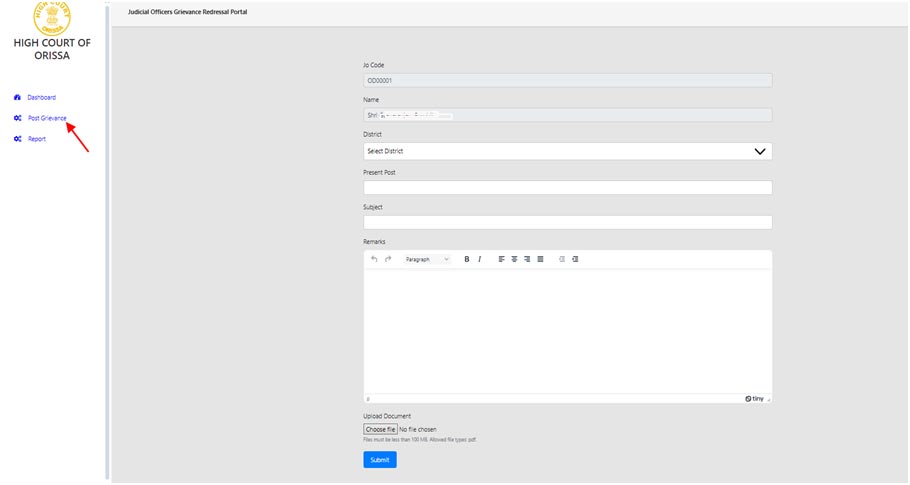Align text right in Remarks editor
The image size is (910, 485).
click(527, 259)
